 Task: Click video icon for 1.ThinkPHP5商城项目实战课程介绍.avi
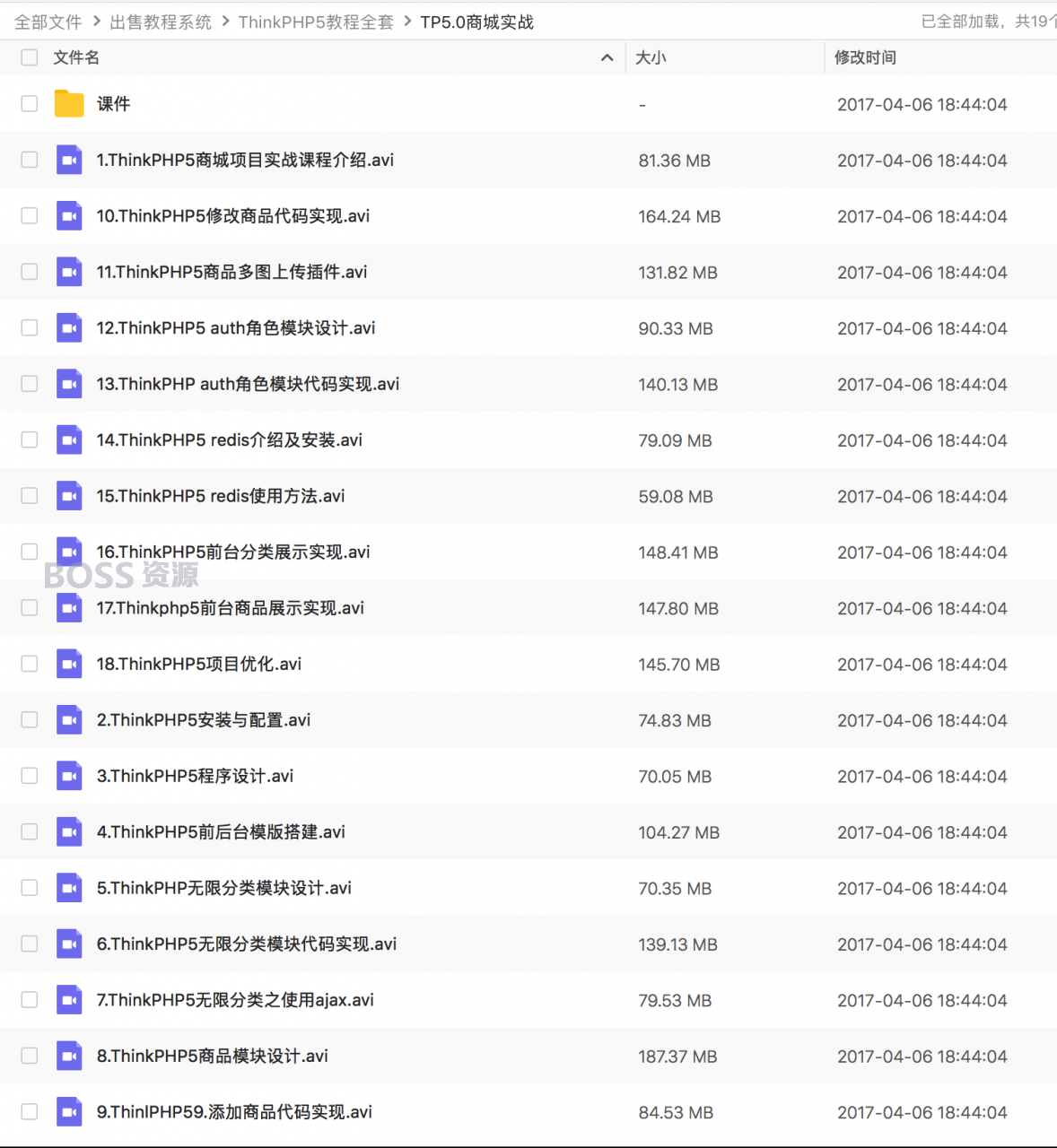pyautogui.click(x=69, y=160)
